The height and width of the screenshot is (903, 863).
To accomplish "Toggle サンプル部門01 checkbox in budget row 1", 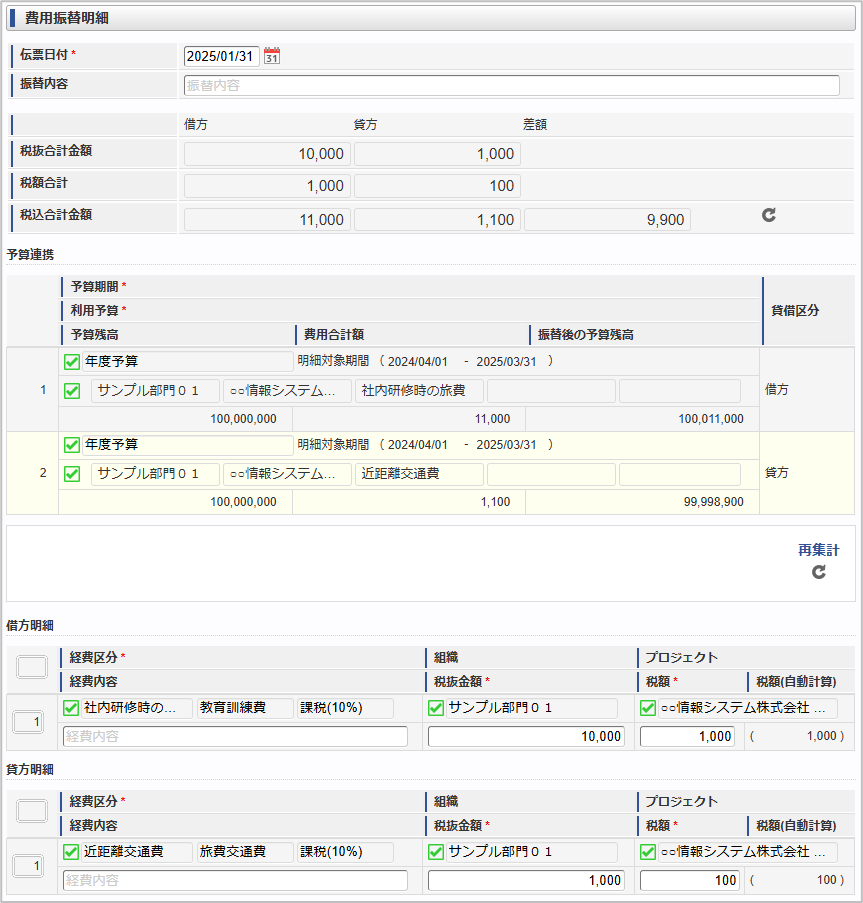I will [x=72, y=391].
